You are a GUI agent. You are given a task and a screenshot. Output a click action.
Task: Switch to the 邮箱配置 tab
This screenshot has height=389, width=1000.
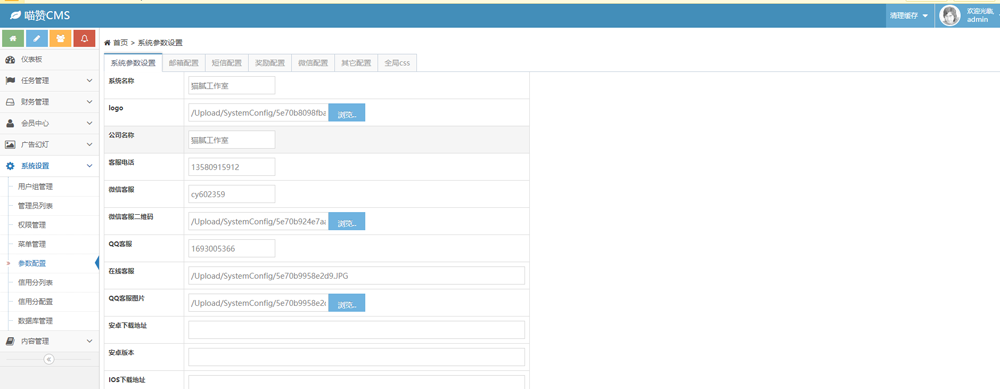184,63
